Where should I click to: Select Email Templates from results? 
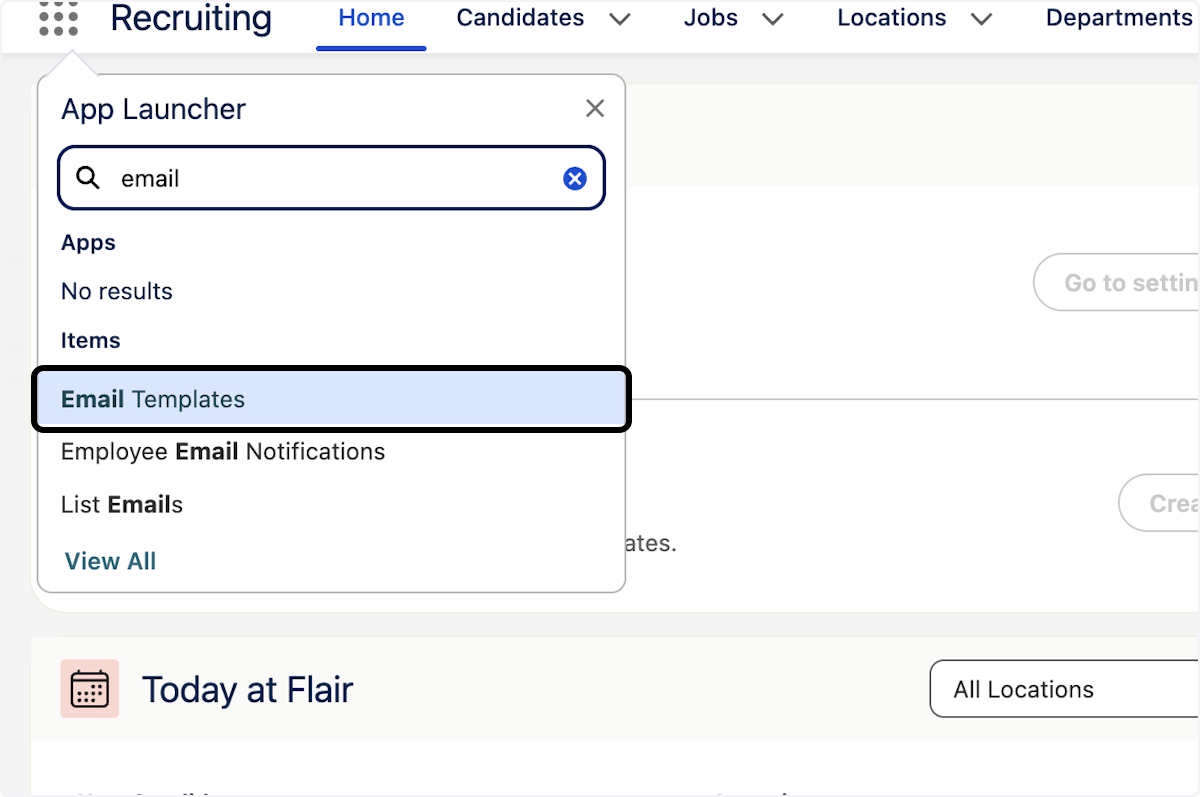click(x=331, y=399)
